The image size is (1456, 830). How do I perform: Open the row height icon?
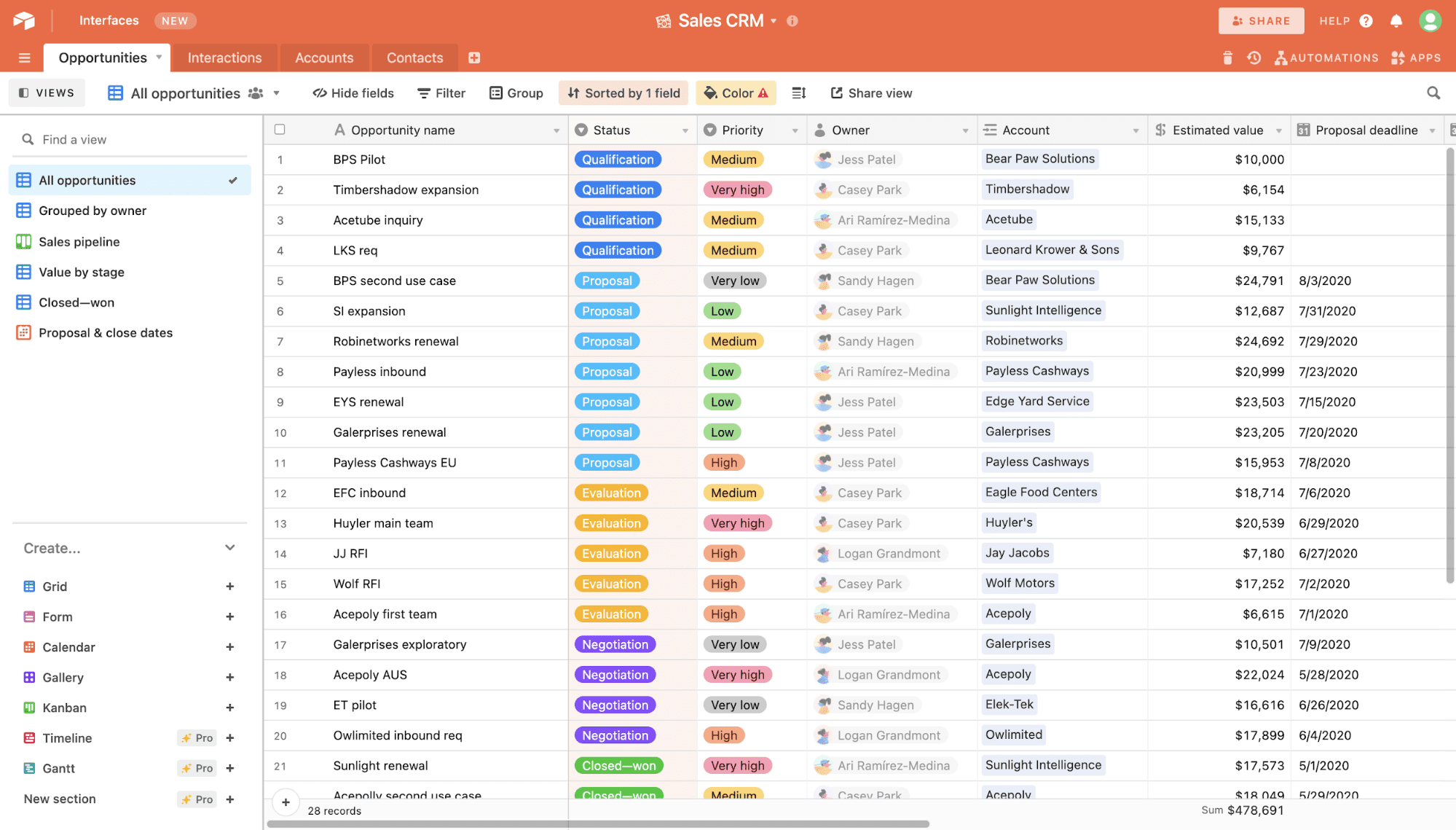coord(799,93)
